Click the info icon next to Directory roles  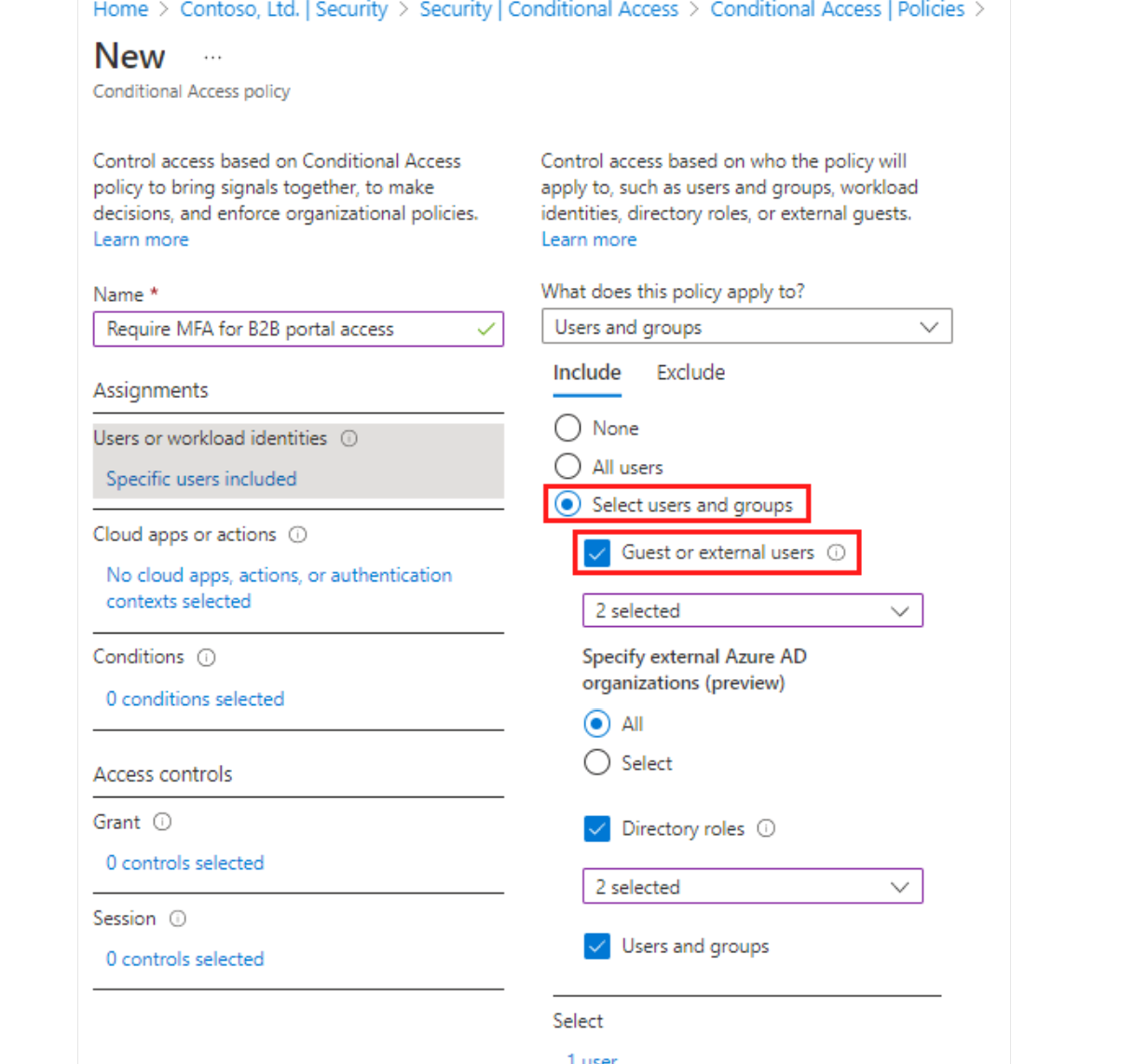(765, 828)
